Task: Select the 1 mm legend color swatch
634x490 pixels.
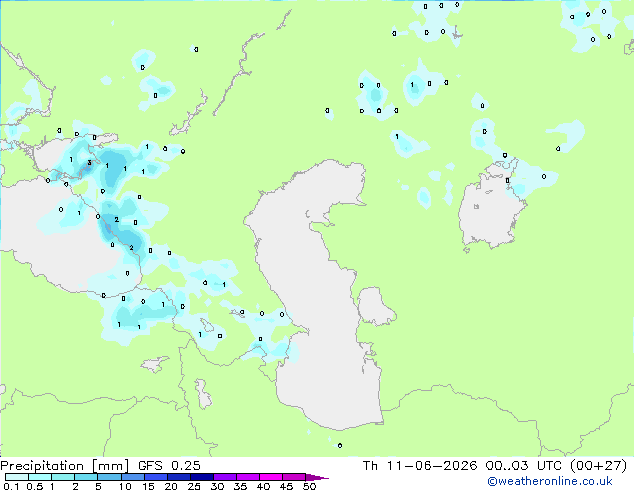Action: tap(63, 477)
